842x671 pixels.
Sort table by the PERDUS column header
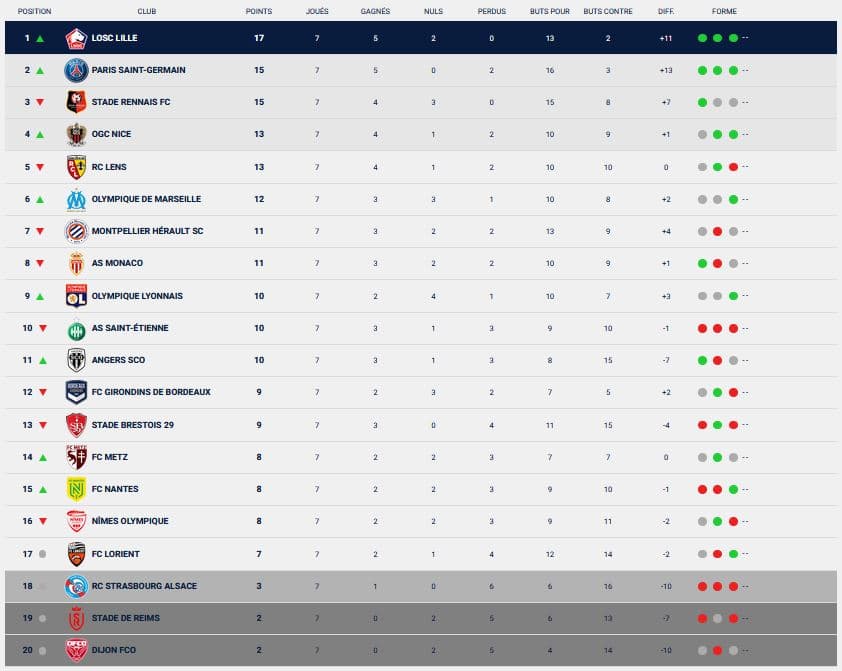click(491, 11)
